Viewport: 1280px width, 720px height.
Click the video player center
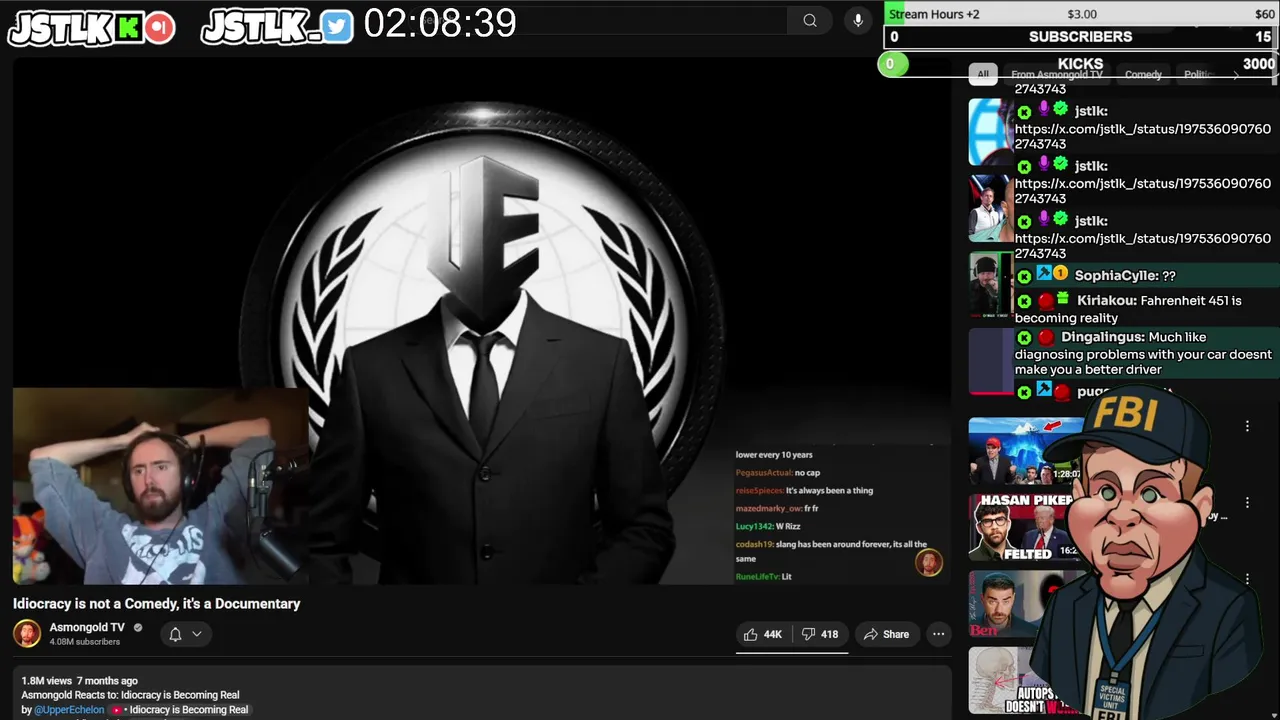[482, 320]
